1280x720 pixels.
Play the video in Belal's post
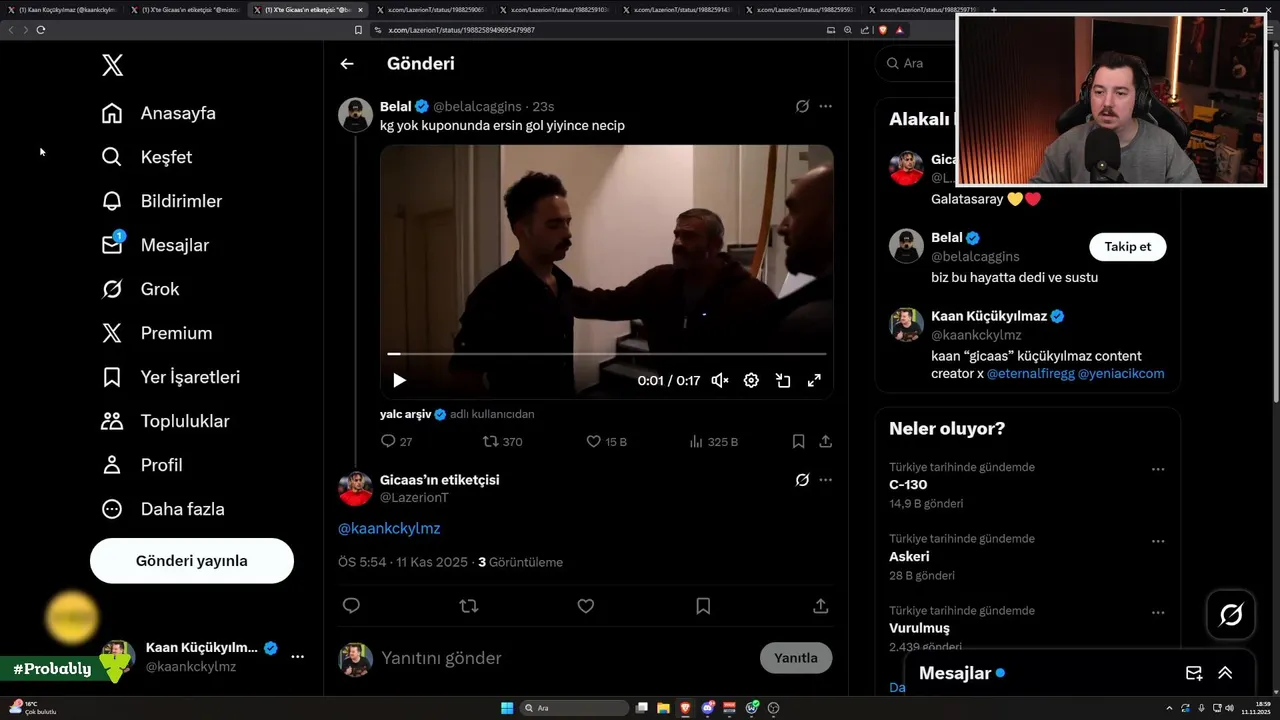(x=399, y=380)
